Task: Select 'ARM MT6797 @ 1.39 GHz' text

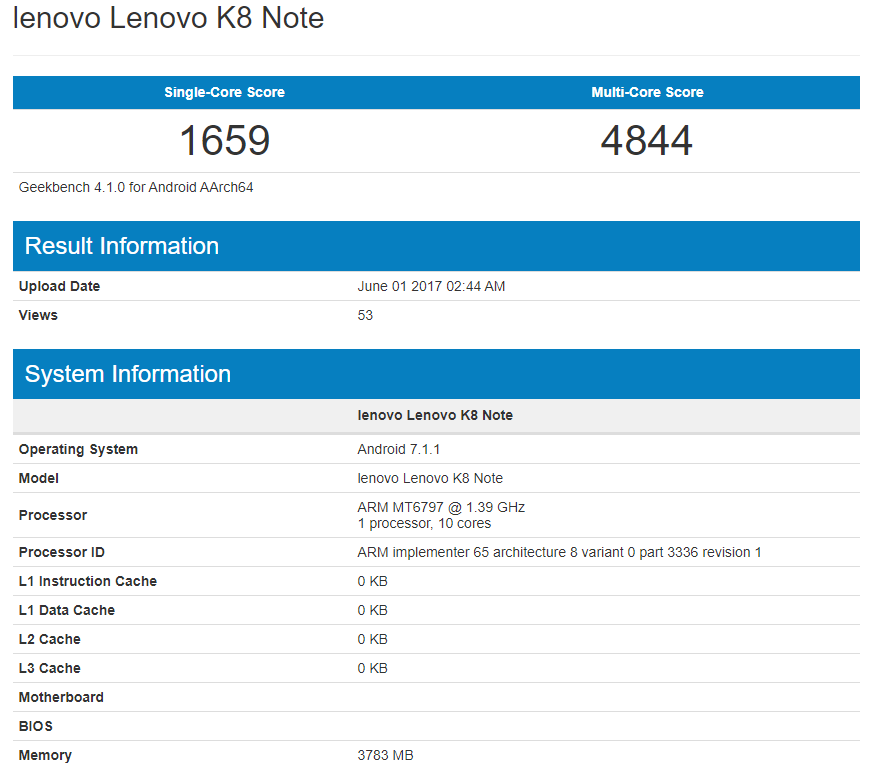Action: coord(441,507)
